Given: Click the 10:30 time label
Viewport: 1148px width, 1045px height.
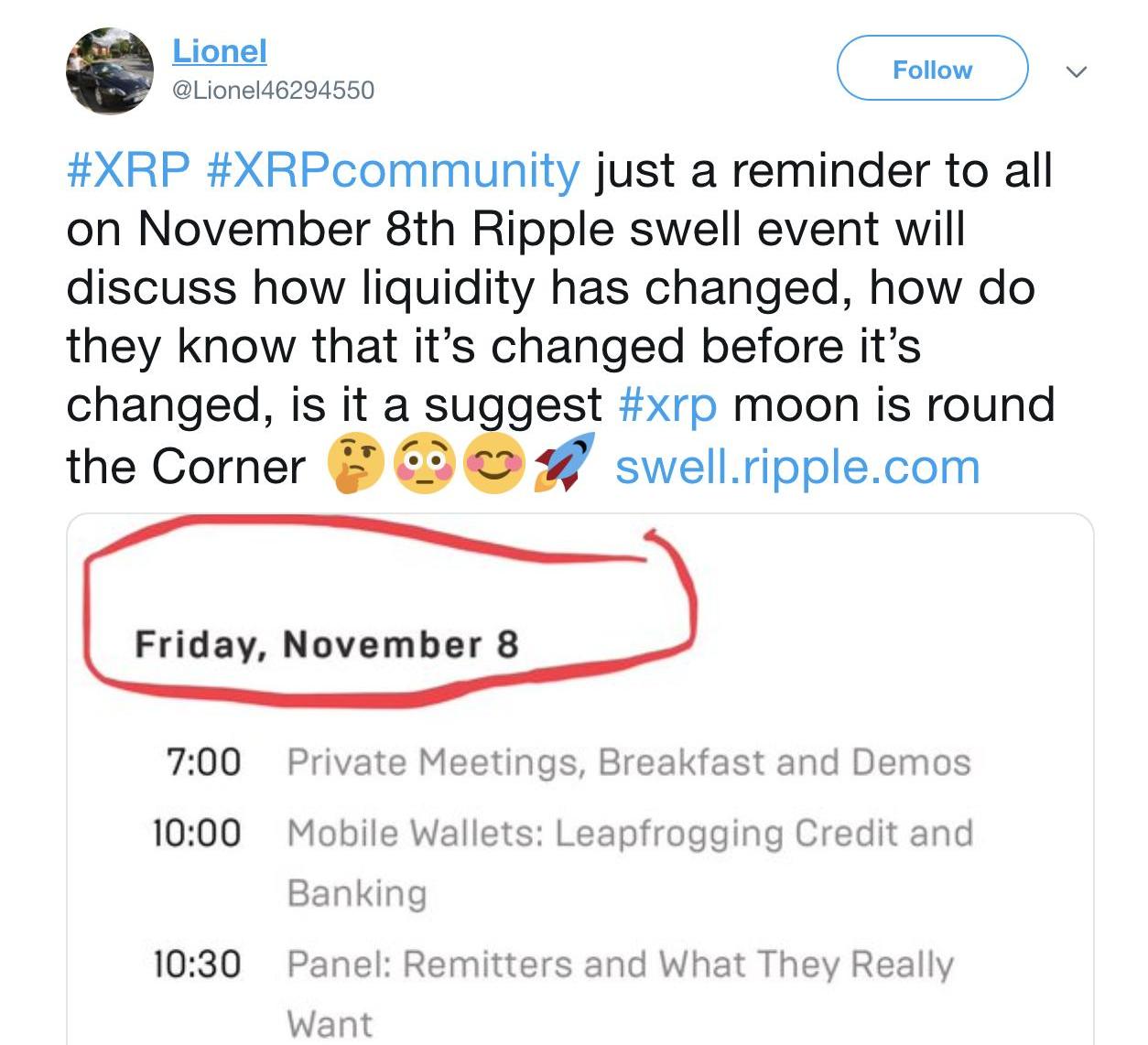Looking at the screenshot, I should click(196, 964).
